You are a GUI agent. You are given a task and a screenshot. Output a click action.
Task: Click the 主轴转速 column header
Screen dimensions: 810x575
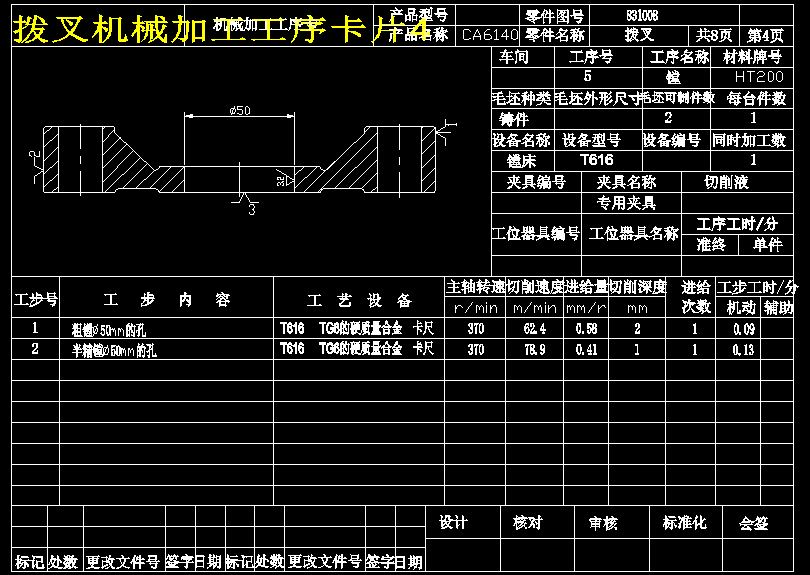coord(475,287)
